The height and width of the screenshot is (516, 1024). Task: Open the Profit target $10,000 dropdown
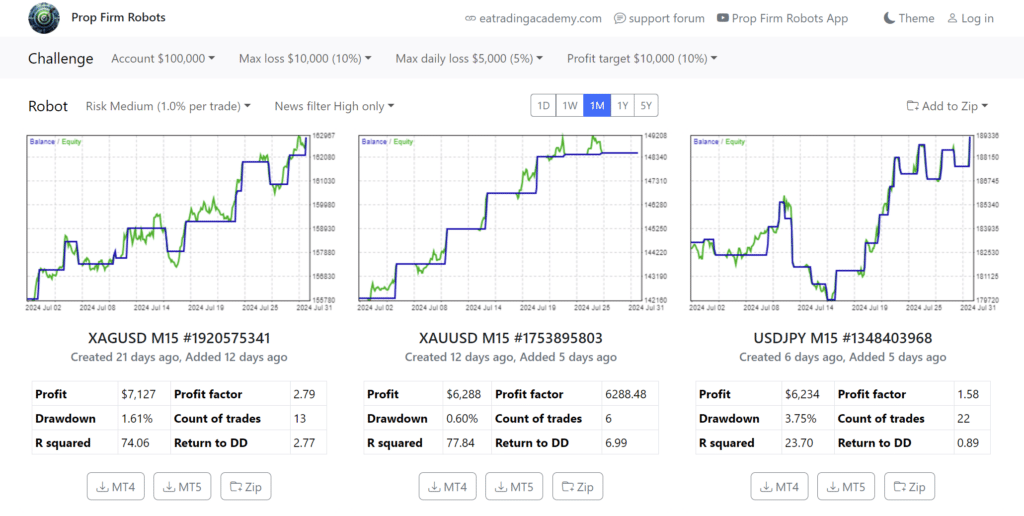642,59
